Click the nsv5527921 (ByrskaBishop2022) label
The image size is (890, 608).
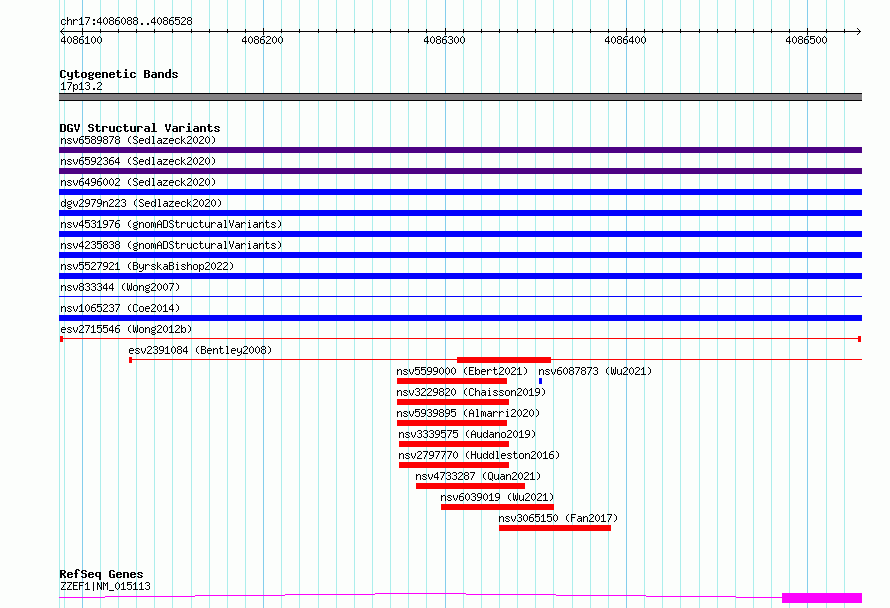[x=147, y=266]
